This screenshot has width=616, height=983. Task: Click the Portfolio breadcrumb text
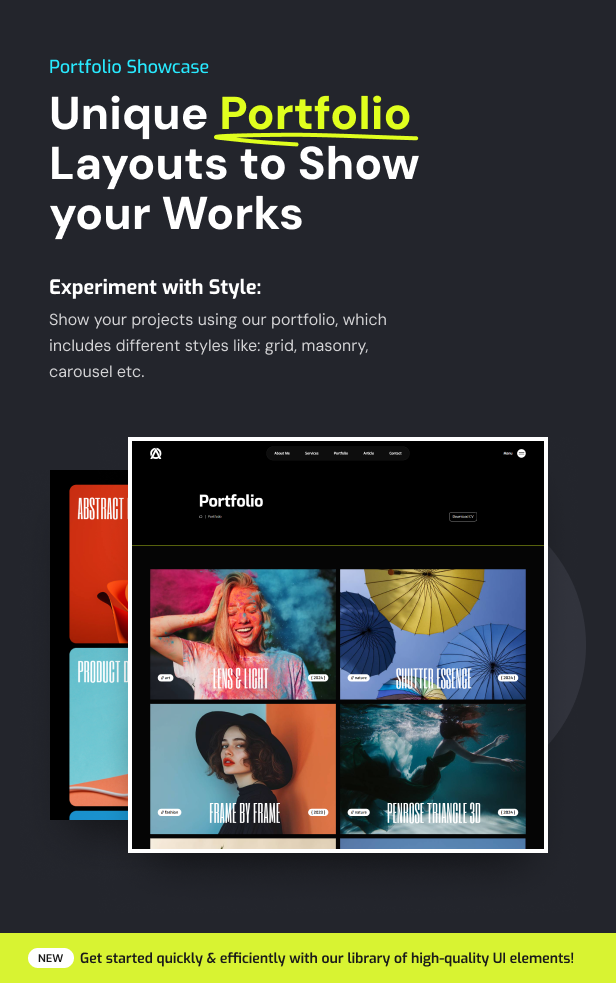(x=215, y=517)
